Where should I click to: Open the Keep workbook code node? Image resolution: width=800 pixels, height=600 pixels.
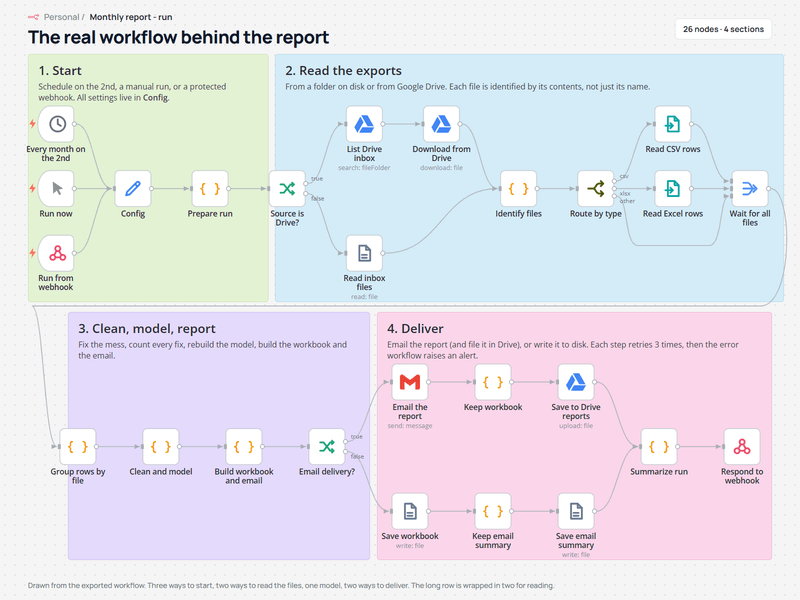pos(493,382)
